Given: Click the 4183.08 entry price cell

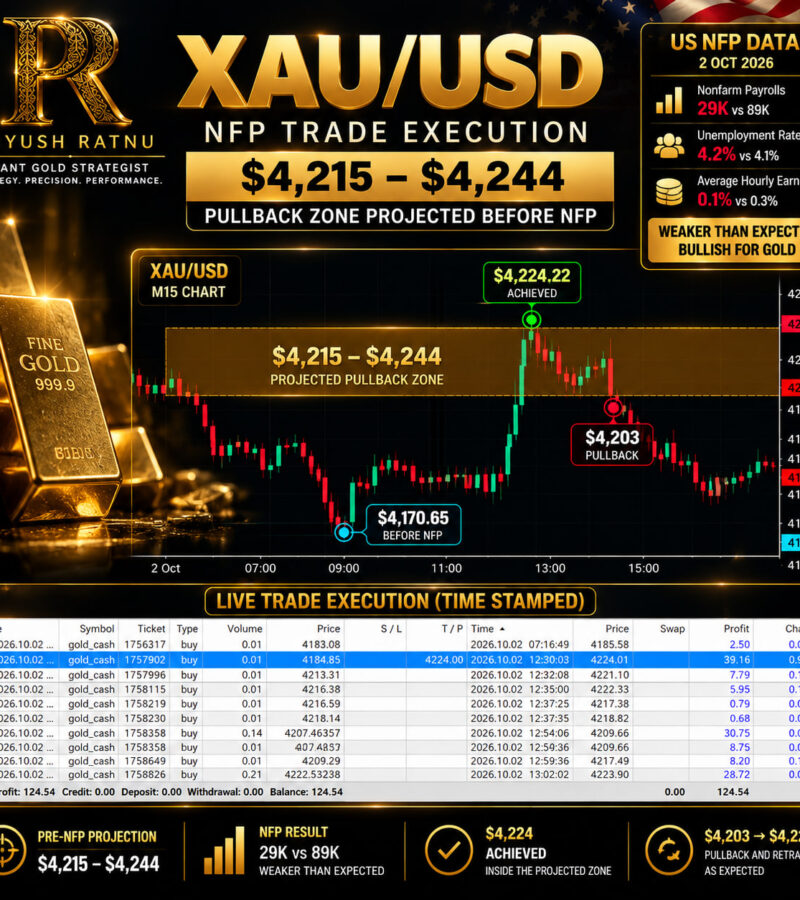Looking at the screenshot, I should point(321,645).
